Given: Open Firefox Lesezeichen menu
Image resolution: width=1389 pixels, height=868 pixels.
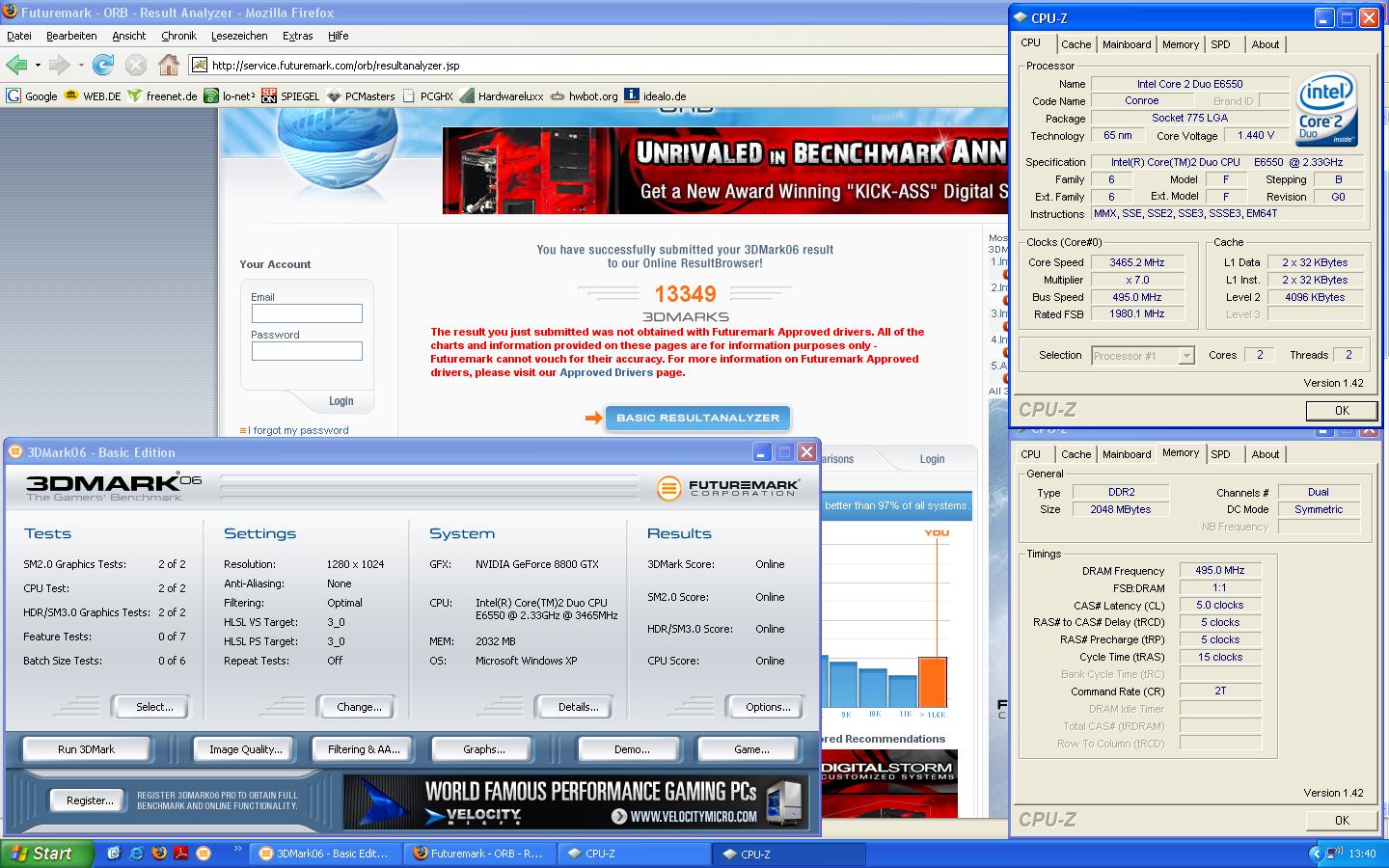Looking at the screenshot, I should (239, 36).
